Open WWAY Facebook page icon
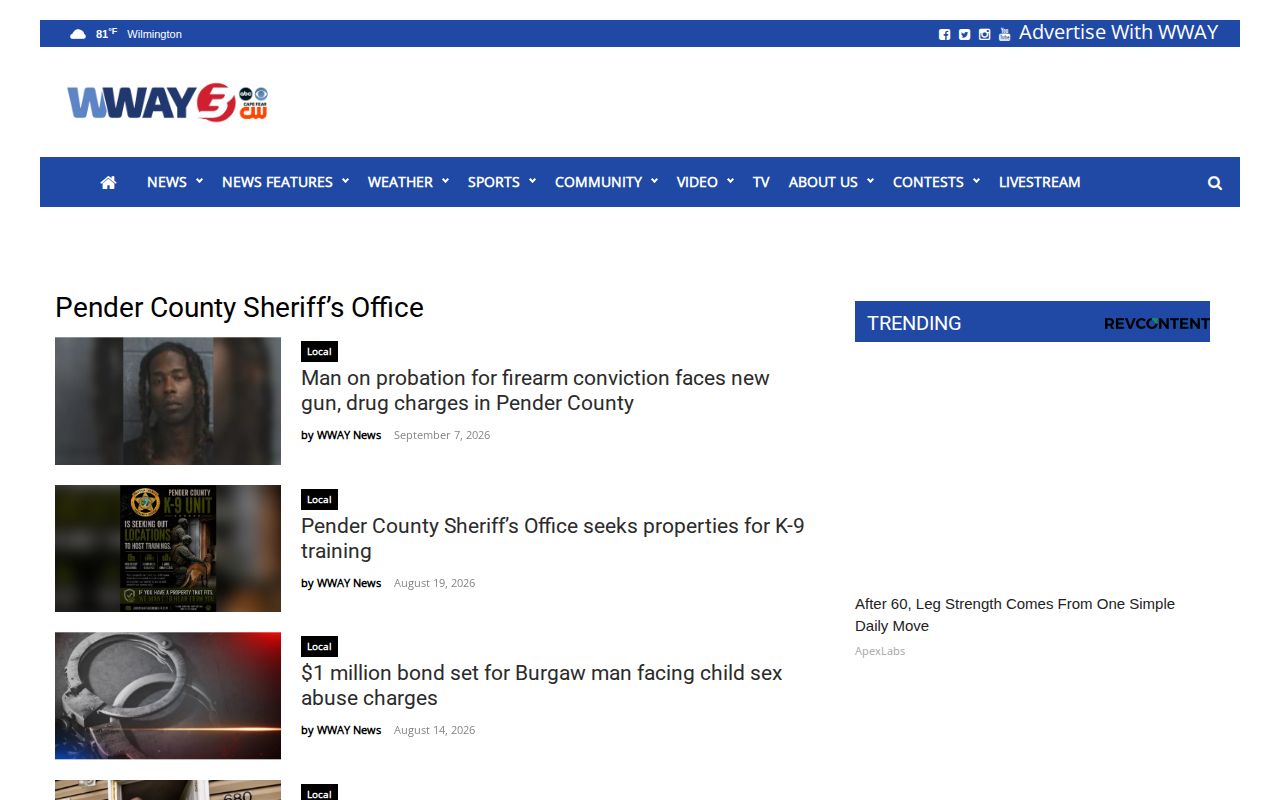1280x800 pixels. click(944, 34)
